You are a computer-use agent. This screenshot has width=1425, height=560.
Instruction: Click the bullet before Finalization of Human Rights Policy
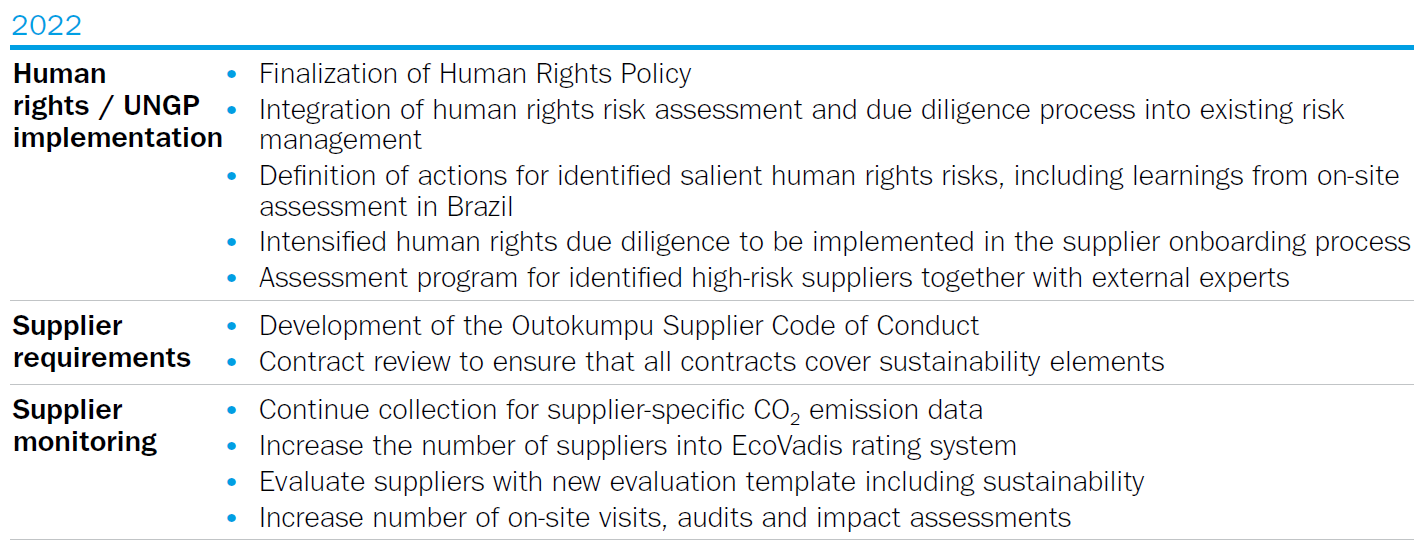[233, 74]
